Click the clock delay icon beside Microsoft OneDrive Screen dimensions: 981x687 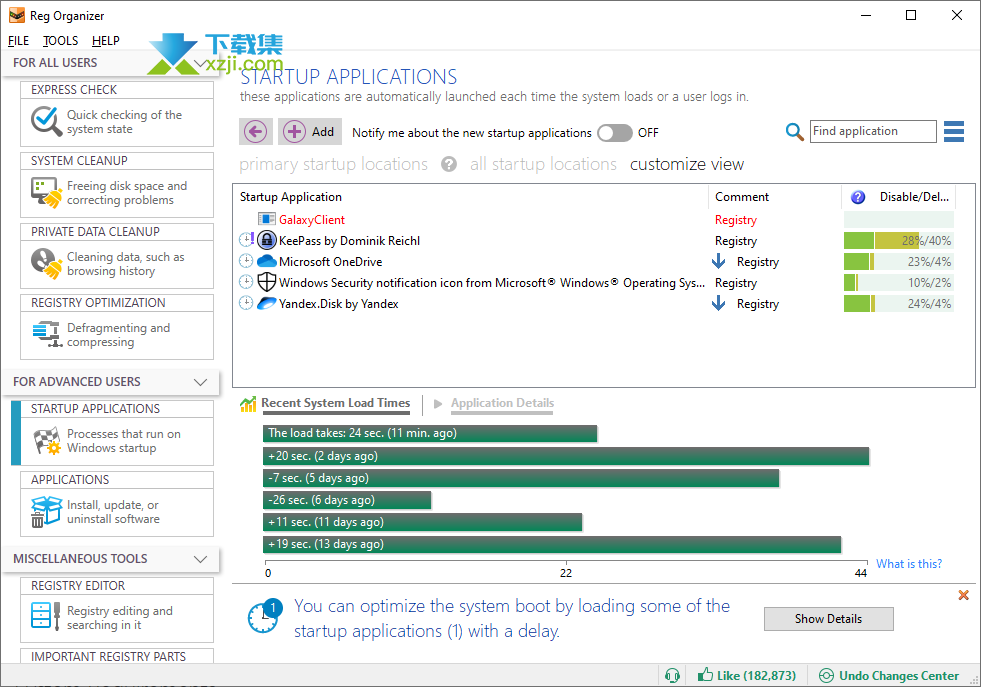[246, 261]
